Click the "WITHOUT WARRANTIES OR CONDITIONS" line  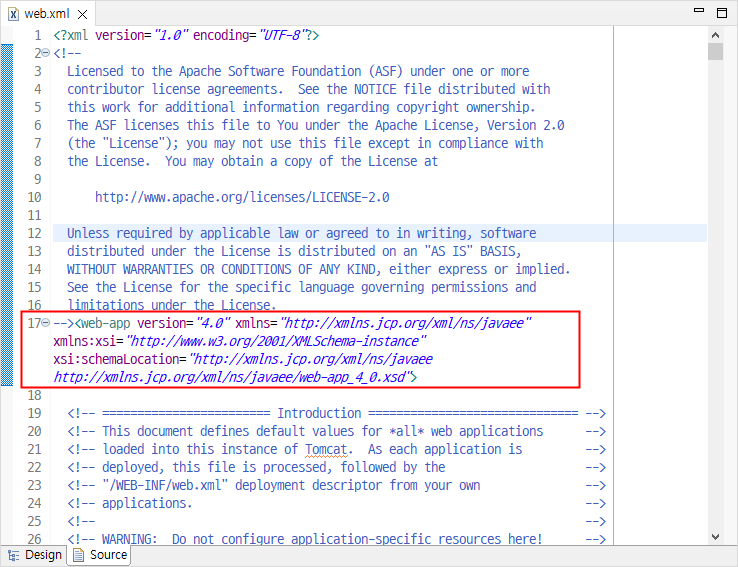click(318, 269)
